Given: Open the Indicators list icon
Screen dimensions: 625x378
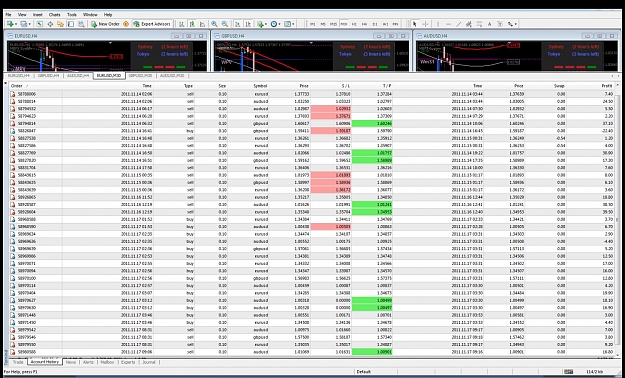Looking at the screenshot, I should (x=260, y=24).
